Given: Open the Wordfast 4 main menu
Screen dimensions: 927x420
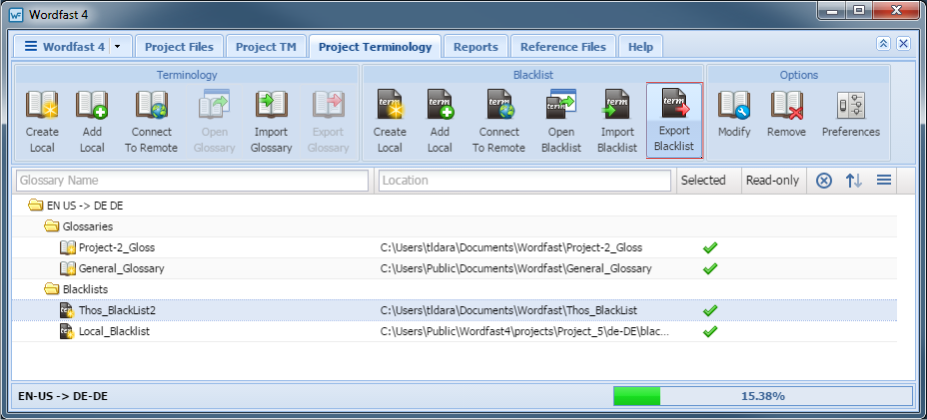Looking at the screenshot, I should 64,47.
